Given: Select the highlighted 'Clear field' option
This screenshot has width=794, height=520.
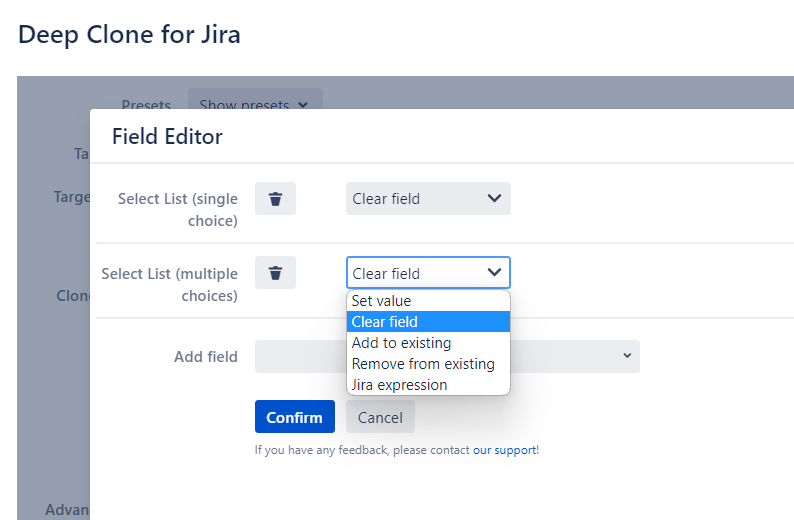Looking at the screenshot, I should 428,322.
